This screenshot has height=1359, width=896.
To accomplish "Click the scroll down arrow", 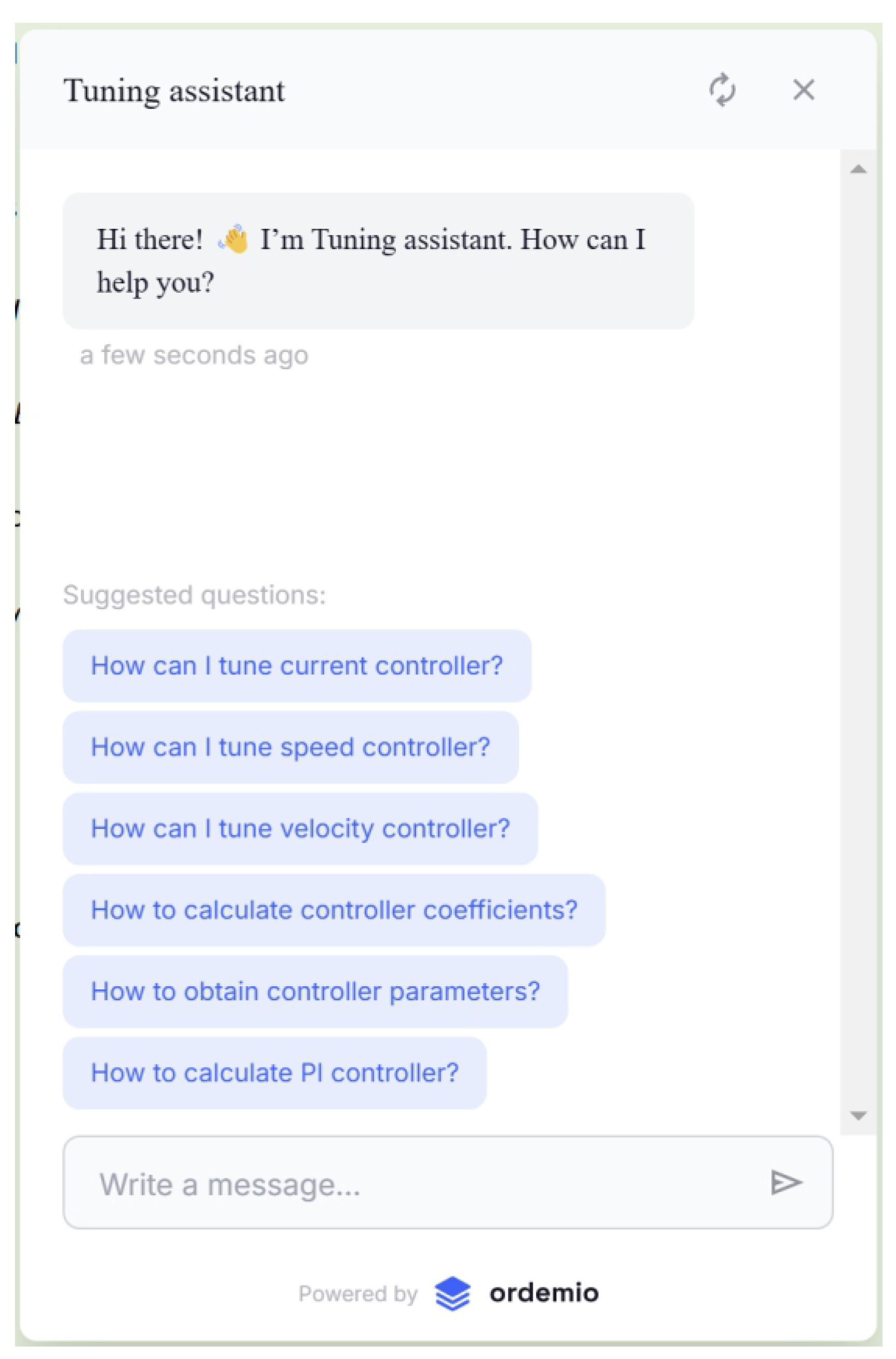I will tap(858, 1116).
